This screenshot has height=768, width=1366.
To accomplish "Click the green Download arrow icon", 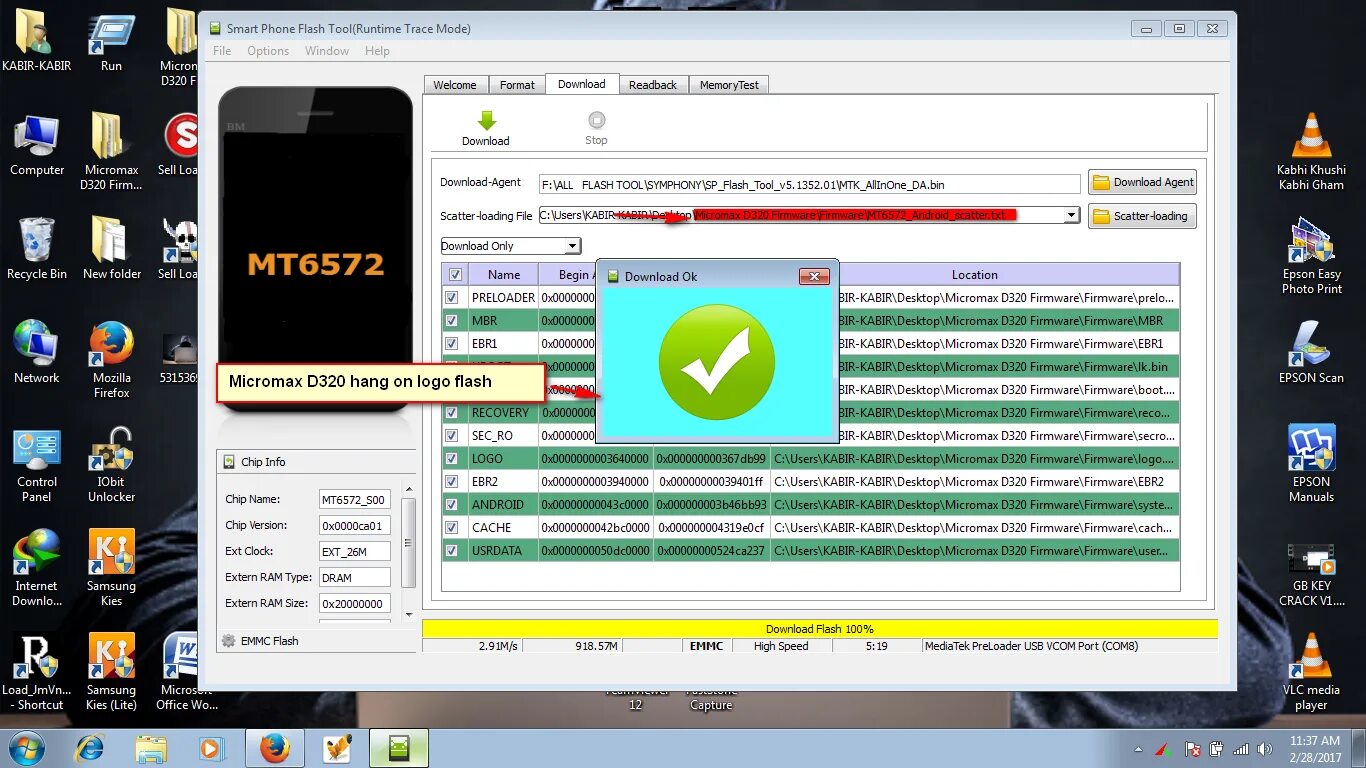I will click(486, 121).
